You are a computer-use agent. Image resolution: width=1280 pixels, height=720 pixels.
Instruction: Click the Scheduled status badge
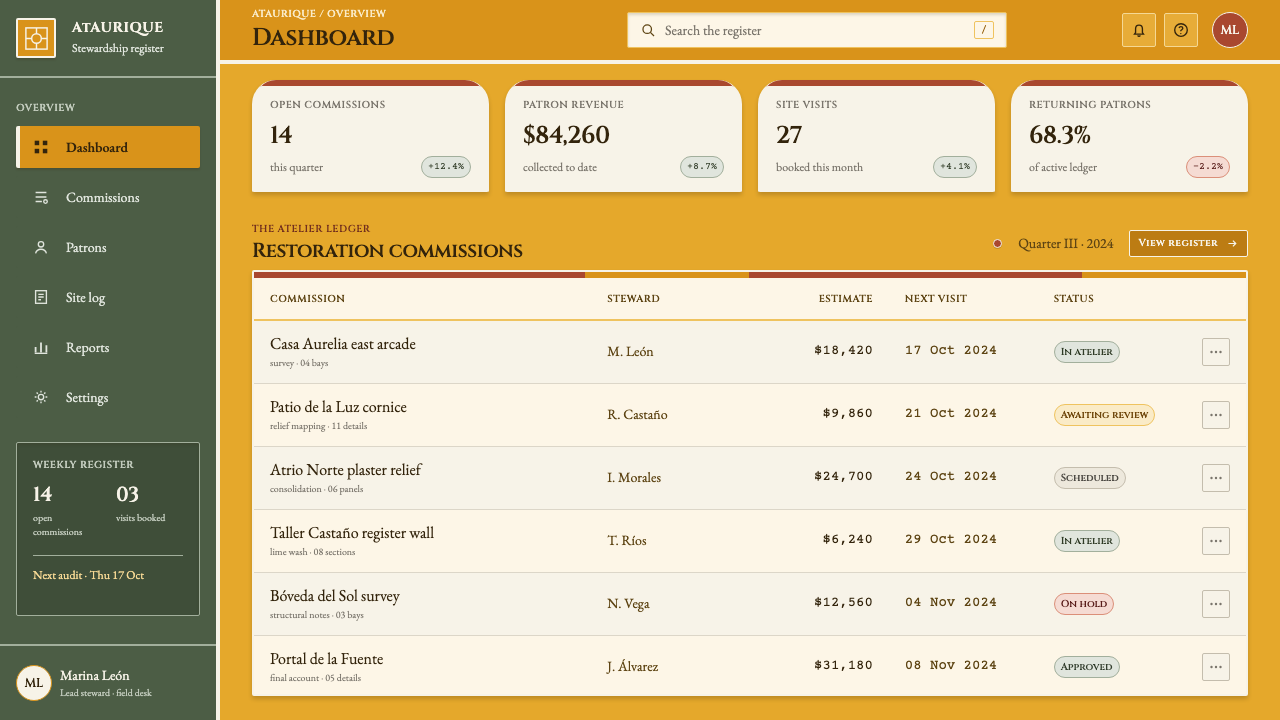tap(1090, 478)
